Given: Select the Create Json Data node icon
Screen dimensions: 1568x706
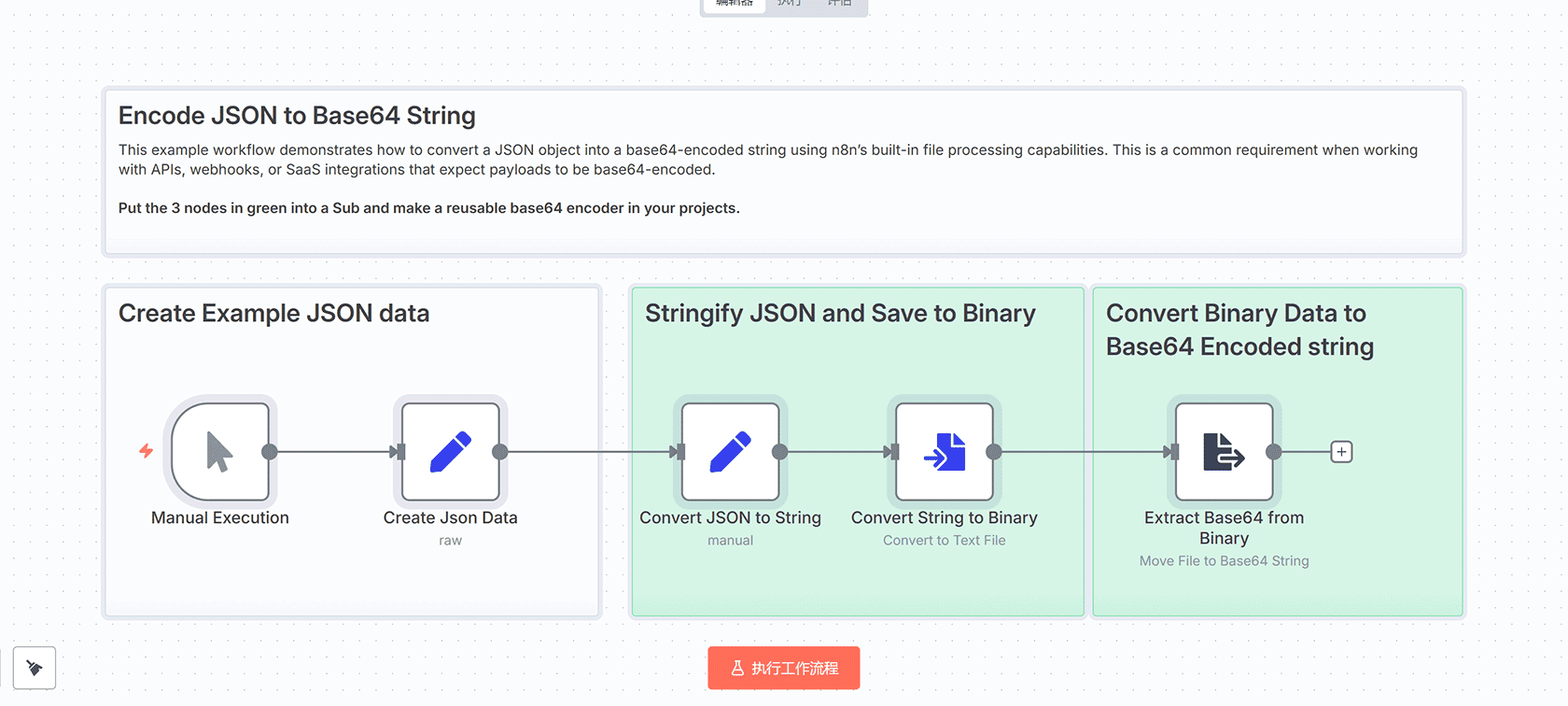Looking at the screenshot, I should pyautogui.click(x=450, y=452).
